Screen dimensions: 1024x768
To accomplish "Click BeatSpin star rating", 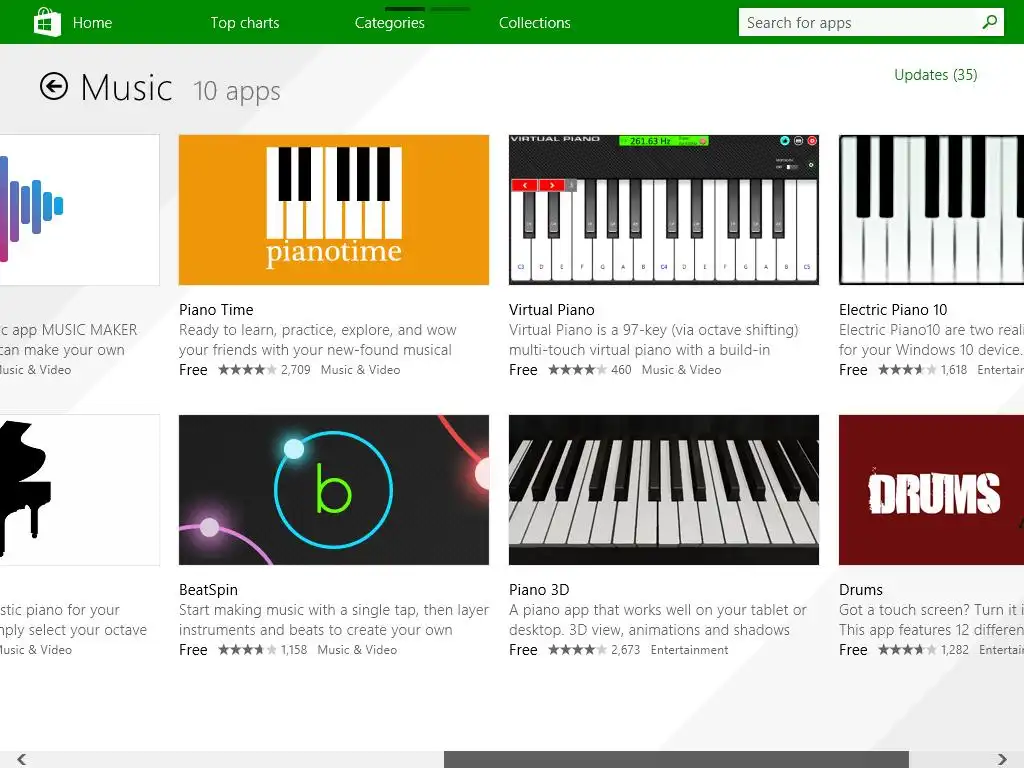I will (247, 650).
